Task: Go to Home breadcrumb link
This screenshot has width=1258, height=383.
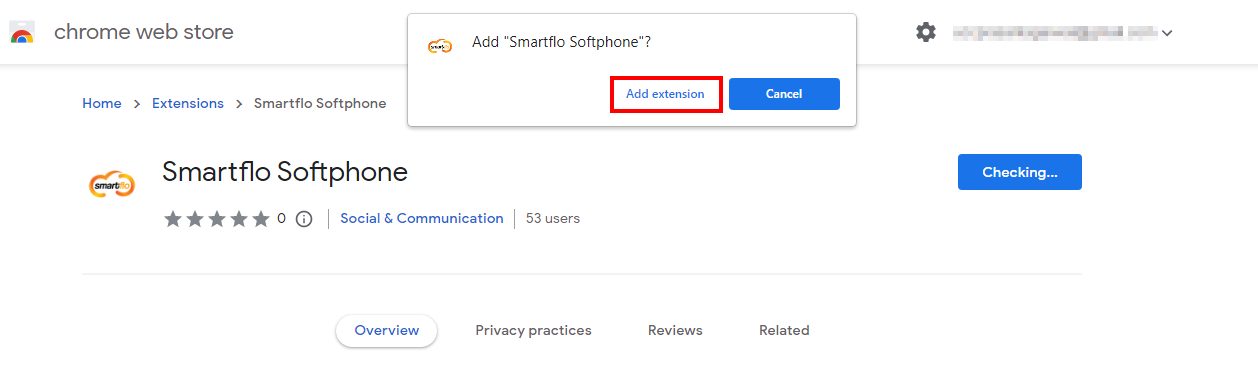Action: pyautogui.click(x=102, y=104)
